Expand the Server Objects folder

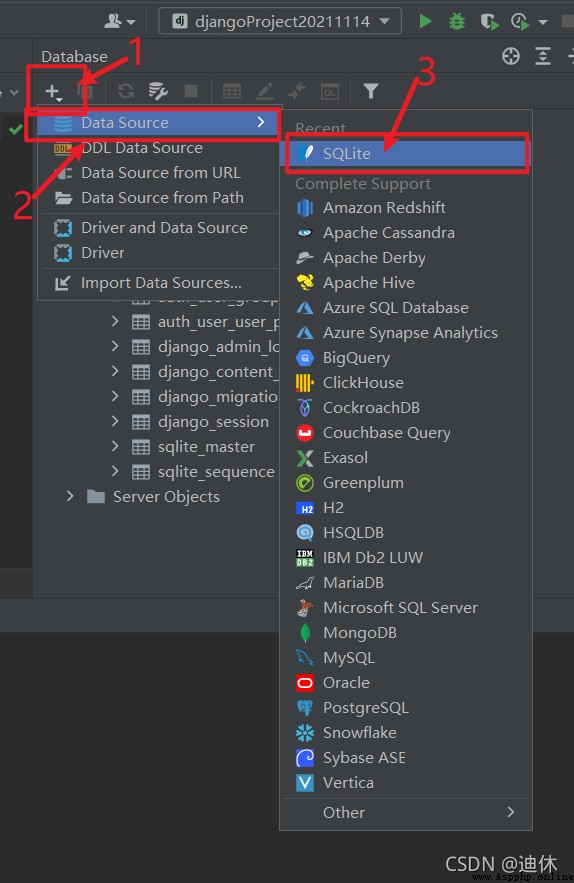tap(70, 496)
